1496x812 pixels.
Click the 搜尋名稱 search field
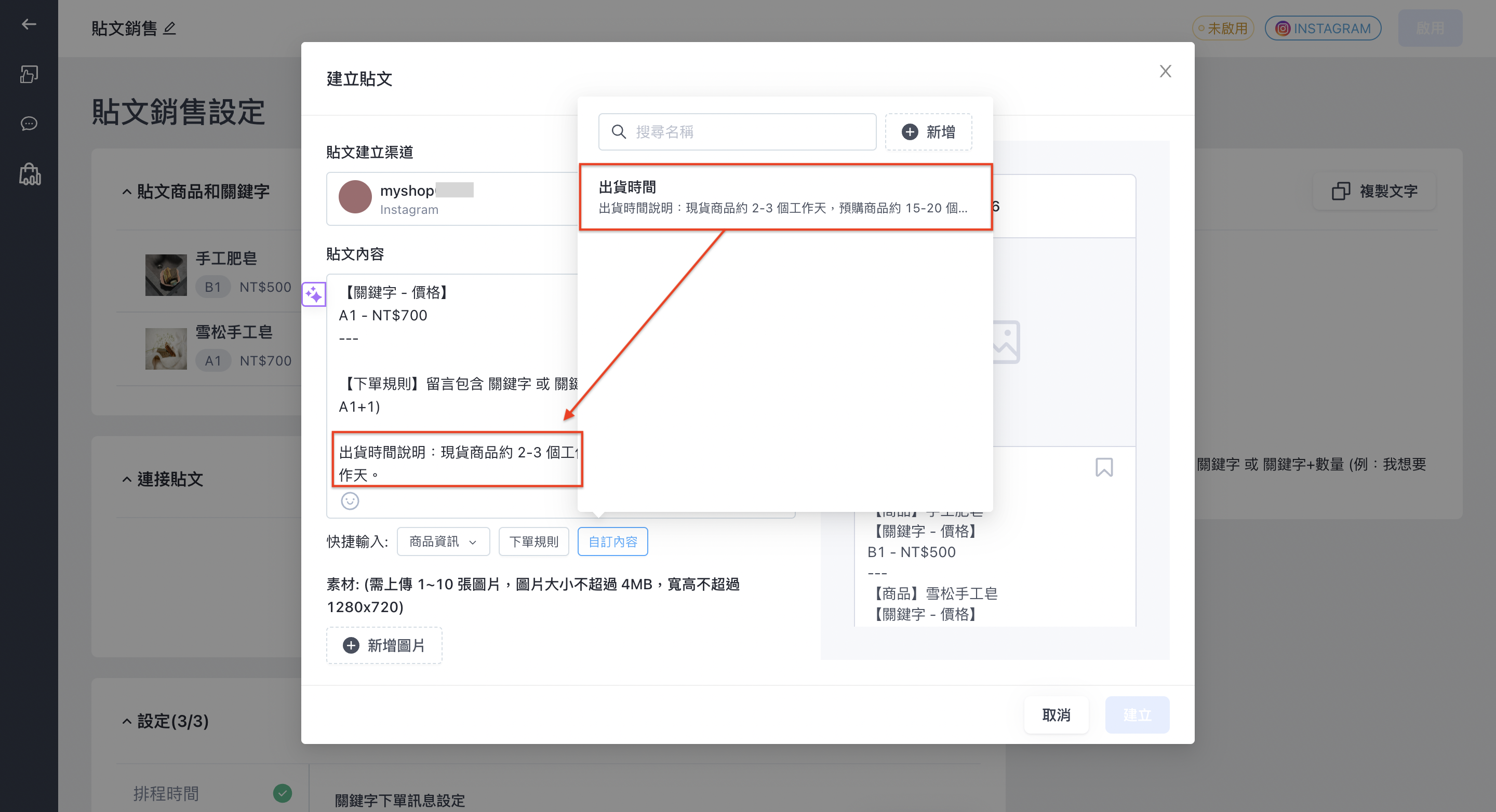(x=737, y=132)
